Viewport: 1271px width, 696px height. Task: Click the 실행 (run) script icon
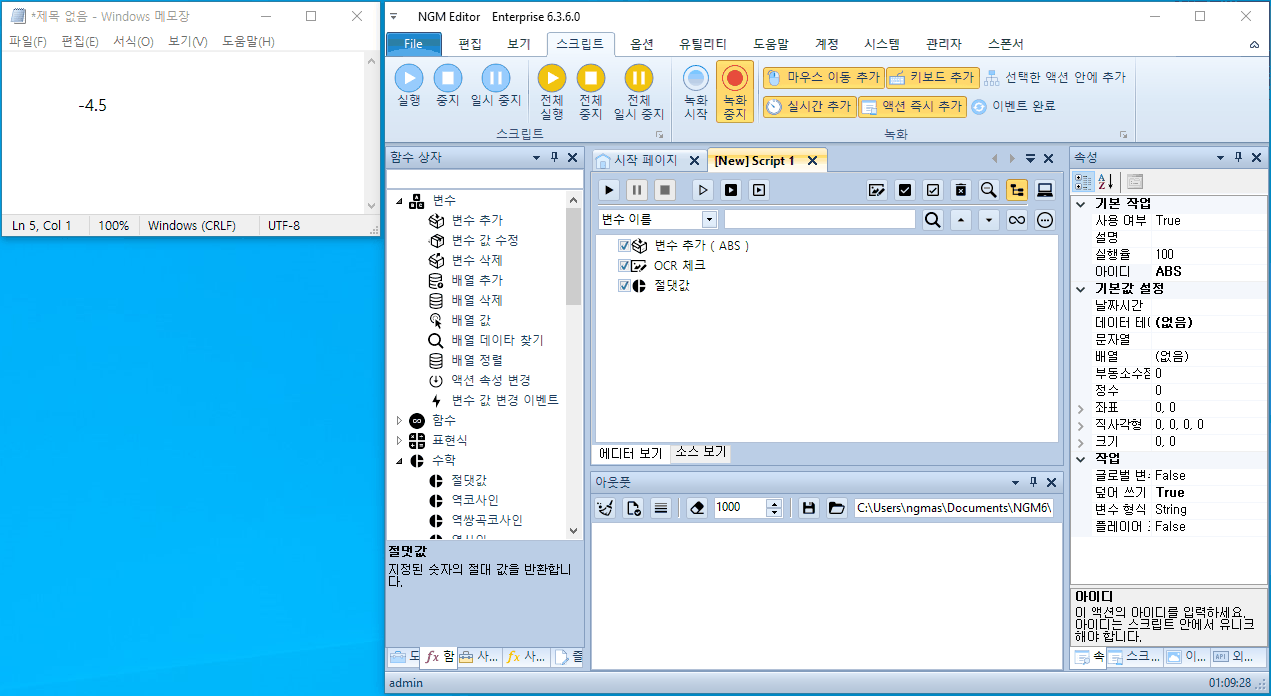[409, 78]
